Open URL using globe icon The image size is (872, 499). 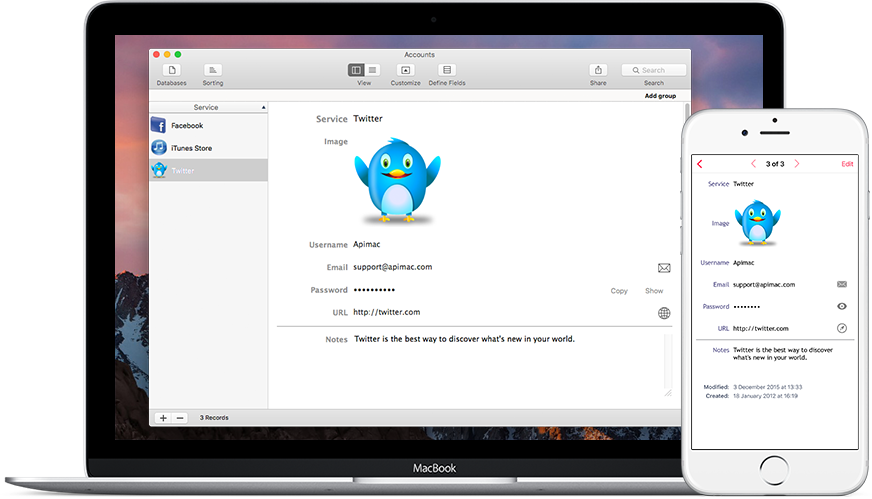pos(664,313)
